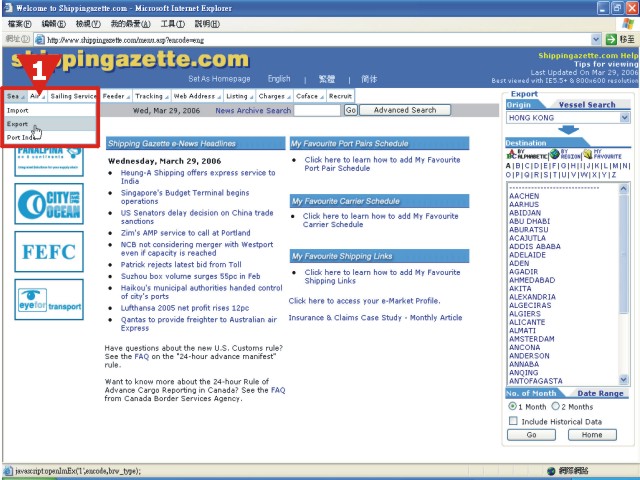Select AMSTERDAM in destination list
Screen dimensions: 640x480
tap(531, 339)
